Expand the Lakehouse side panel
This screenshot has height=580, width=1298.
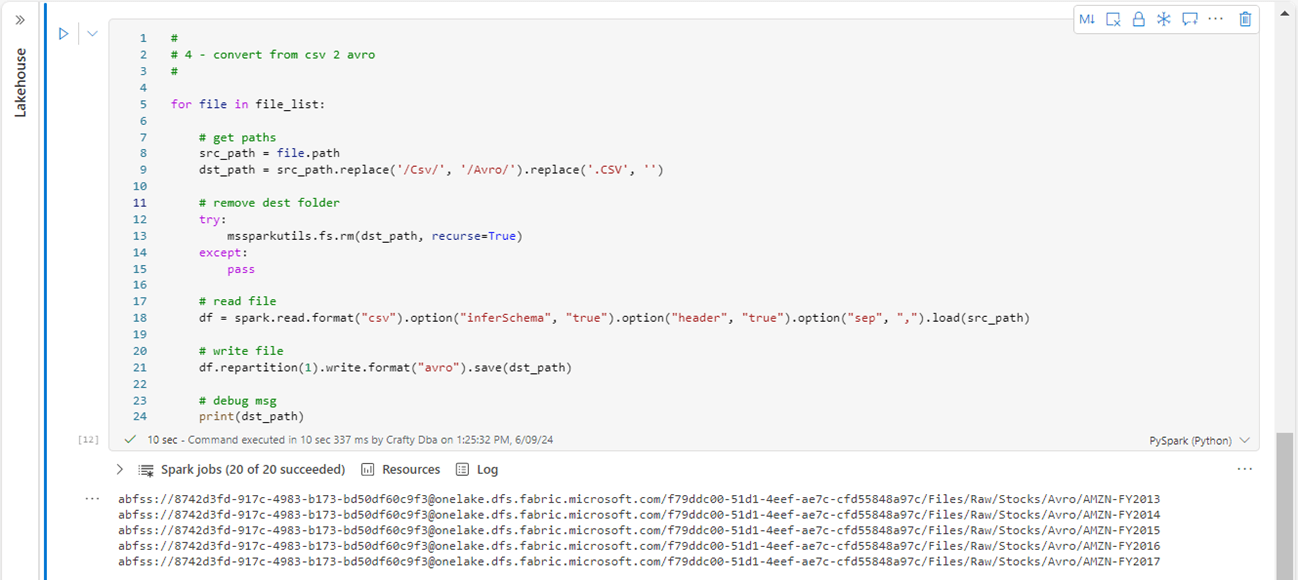20,19
